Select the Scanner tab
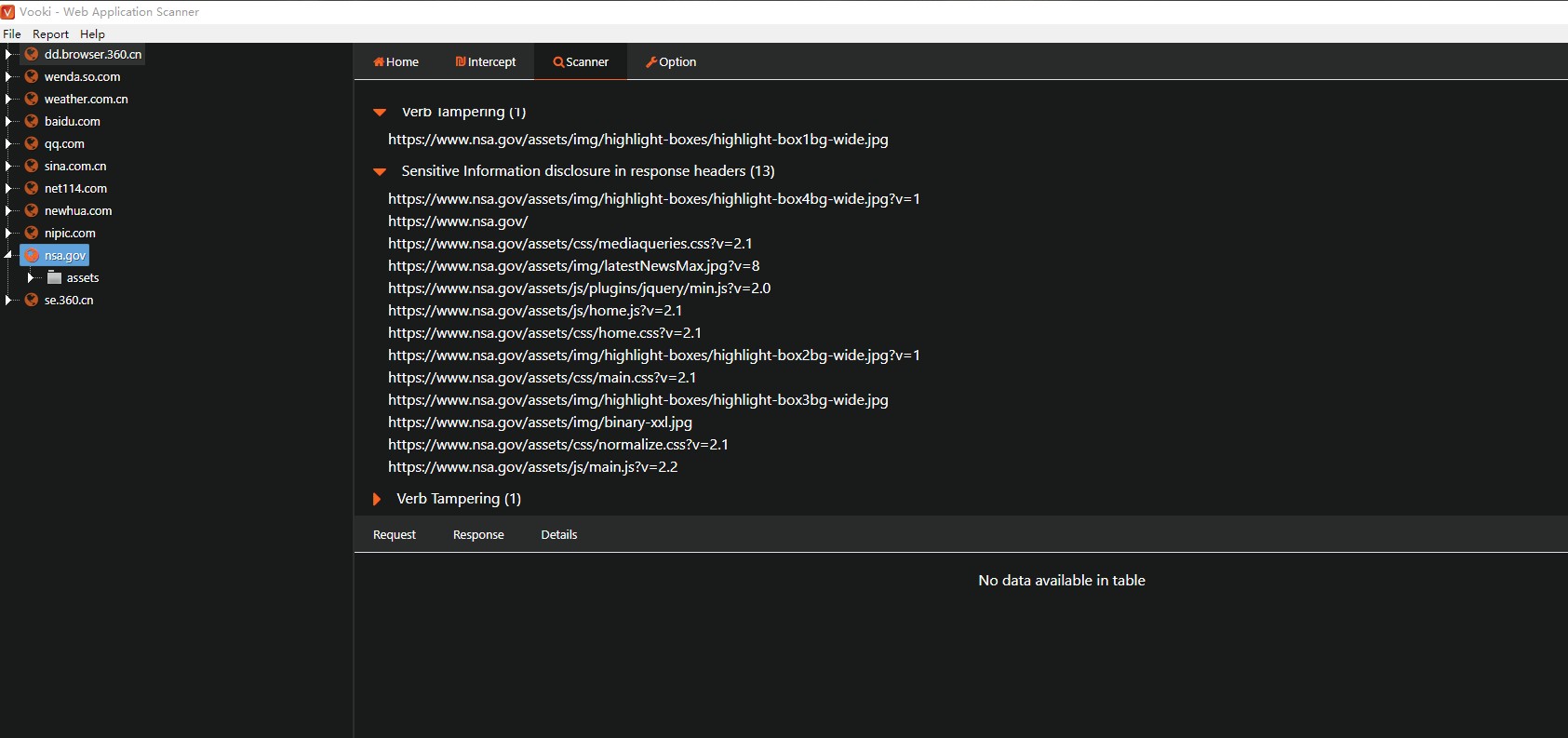This screenshot has width=1568, height=738. pyautogui.click(x=581, y=61)
